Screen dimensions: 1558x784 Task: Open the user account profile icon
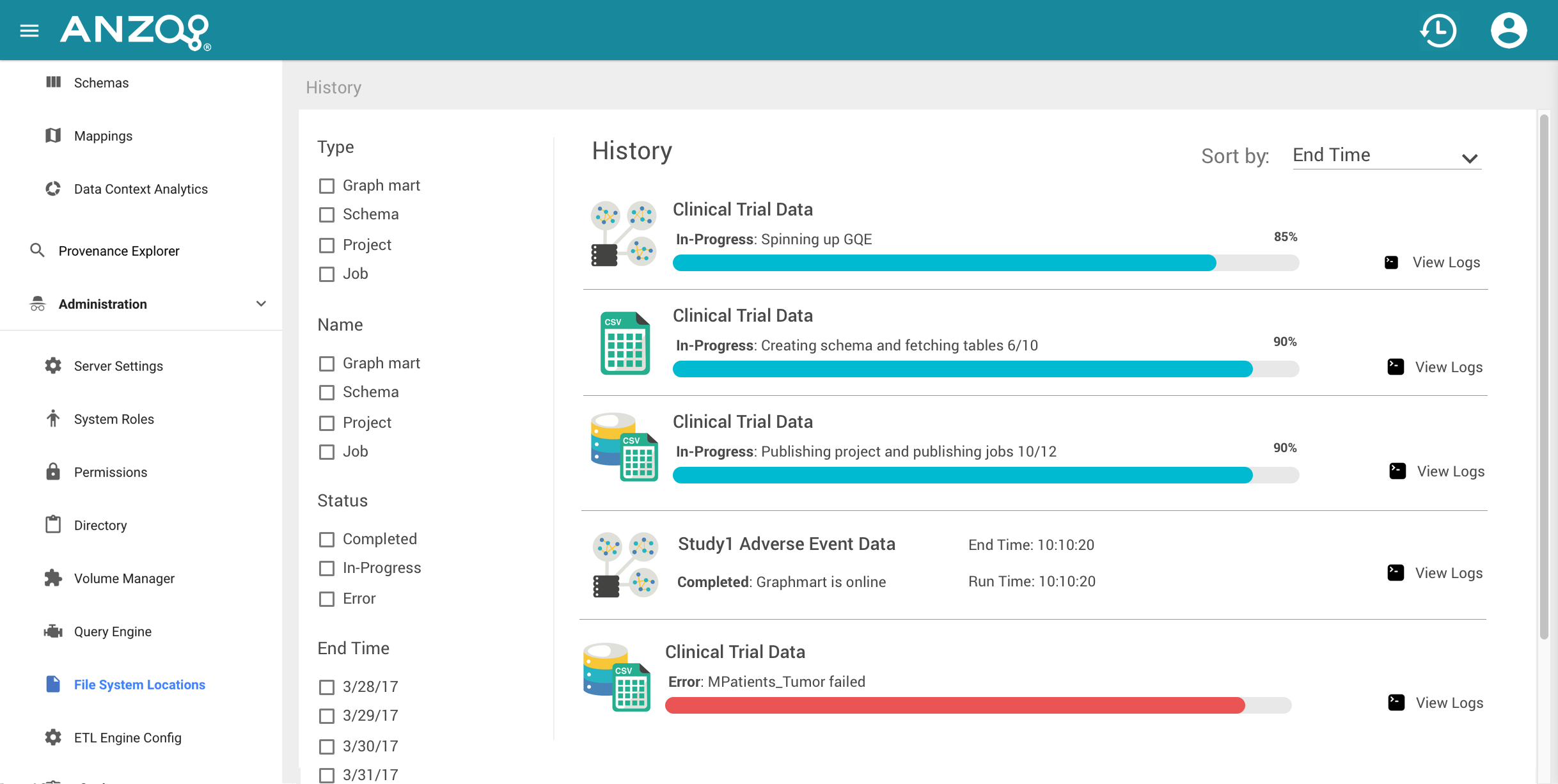[1509, 30]
